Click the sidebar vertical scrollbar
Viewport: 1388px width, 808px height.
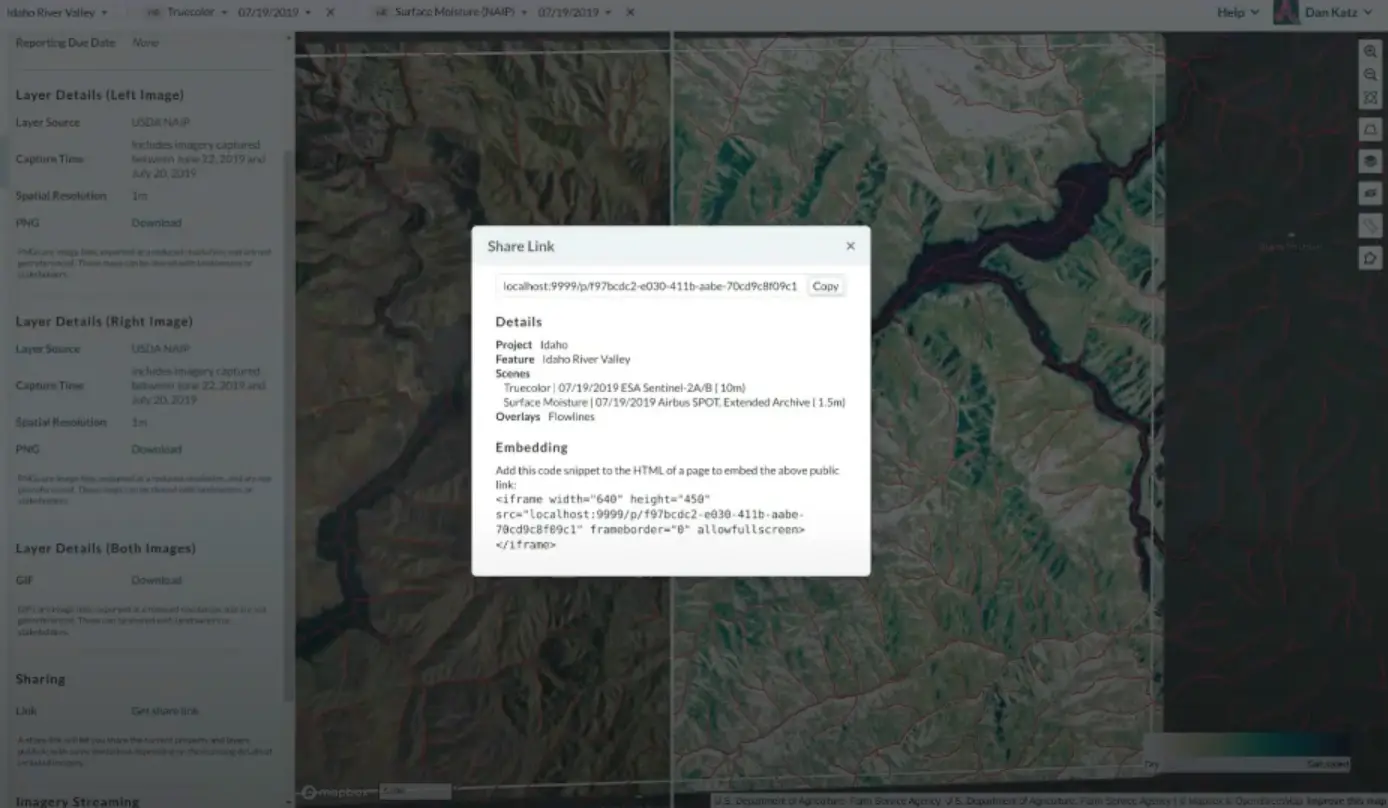pos(290,425)
